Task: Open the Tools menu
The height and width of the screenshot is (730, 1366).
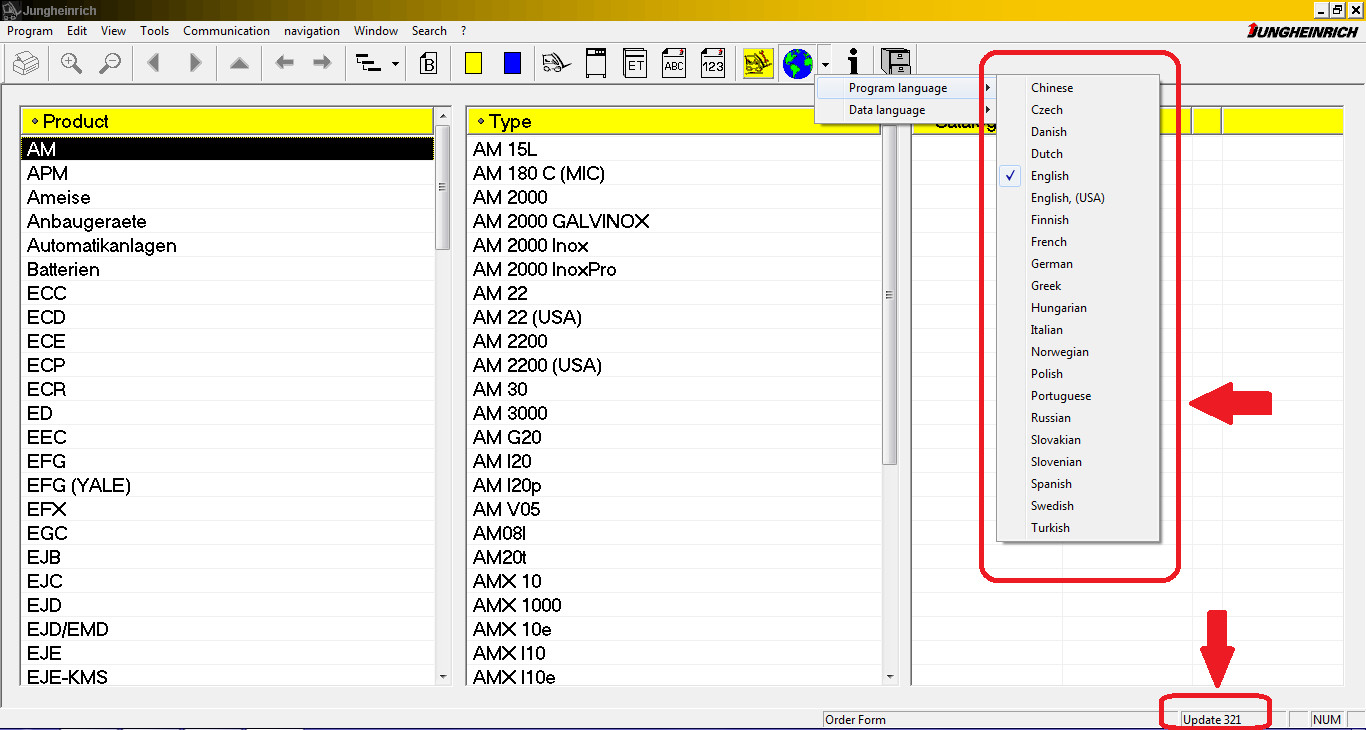Action: tap(154, 31)
